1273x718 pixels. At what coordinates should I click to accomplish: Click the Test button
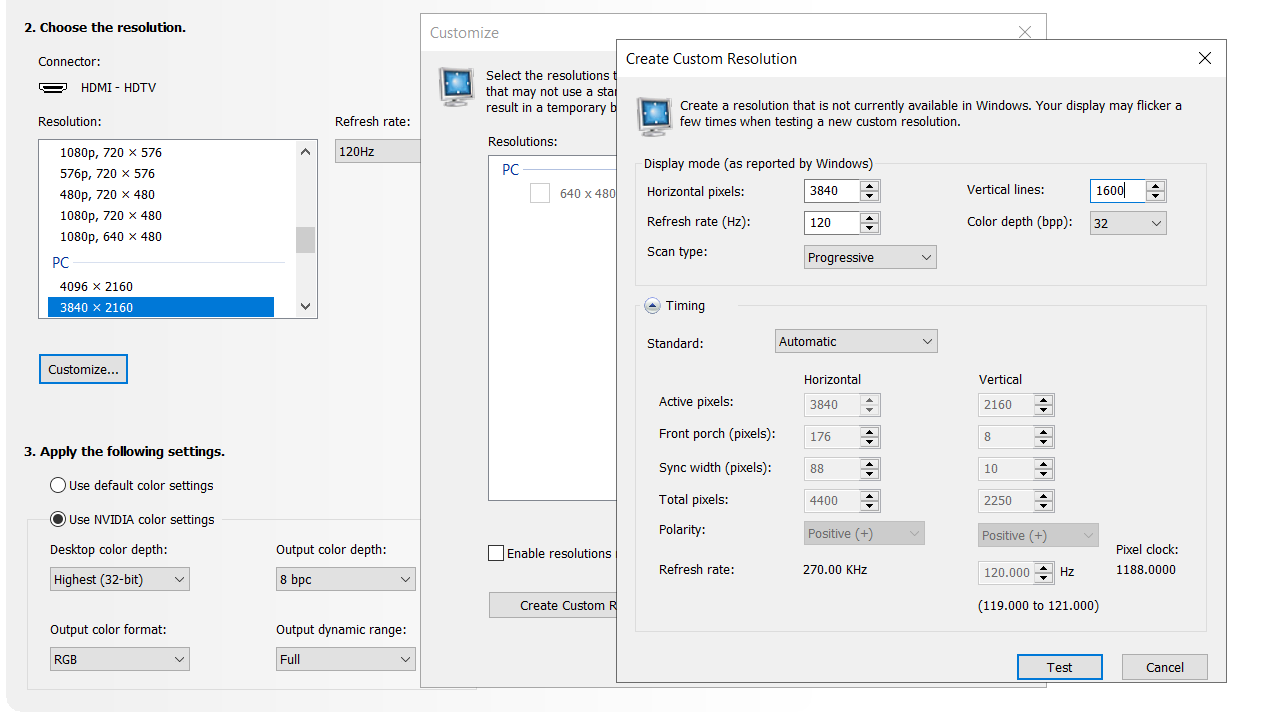point(1060,667)
